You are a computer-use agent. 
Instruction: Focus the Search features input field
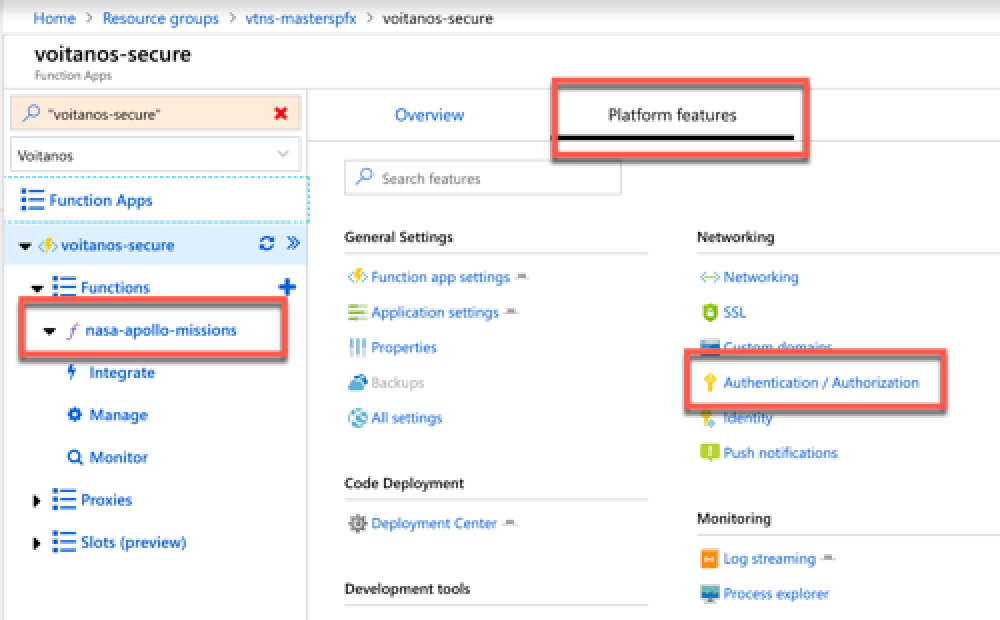(x=483, y=178)
